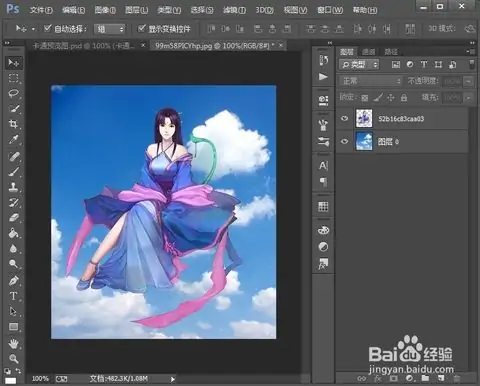Toggle lock position icon
480x386 pixels.
point(391,98)
